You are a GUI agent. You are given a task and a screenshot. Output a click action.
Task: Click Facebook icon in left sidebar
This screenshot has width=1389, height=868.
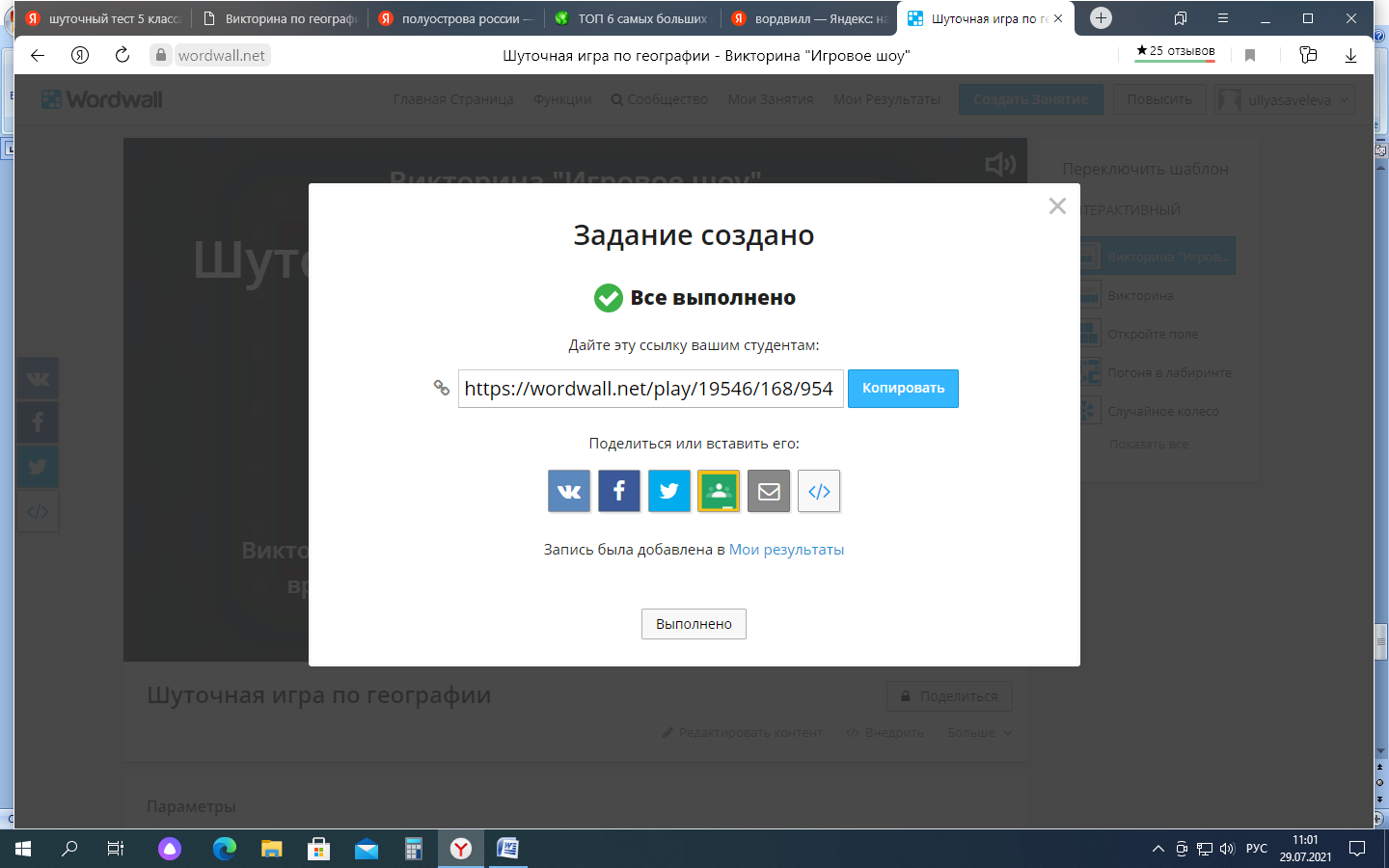[38, 422]
